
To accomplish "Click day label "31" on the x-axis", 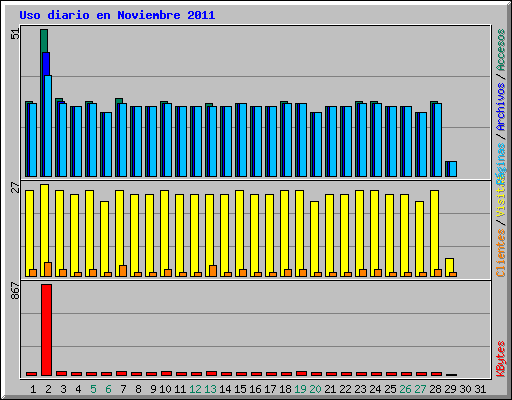I will [x=480, y=389].
